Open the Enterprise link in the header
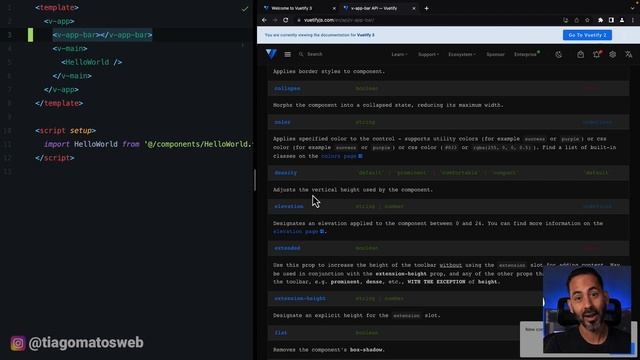This screenshot has width=640, height=360. tap(526, 54)
